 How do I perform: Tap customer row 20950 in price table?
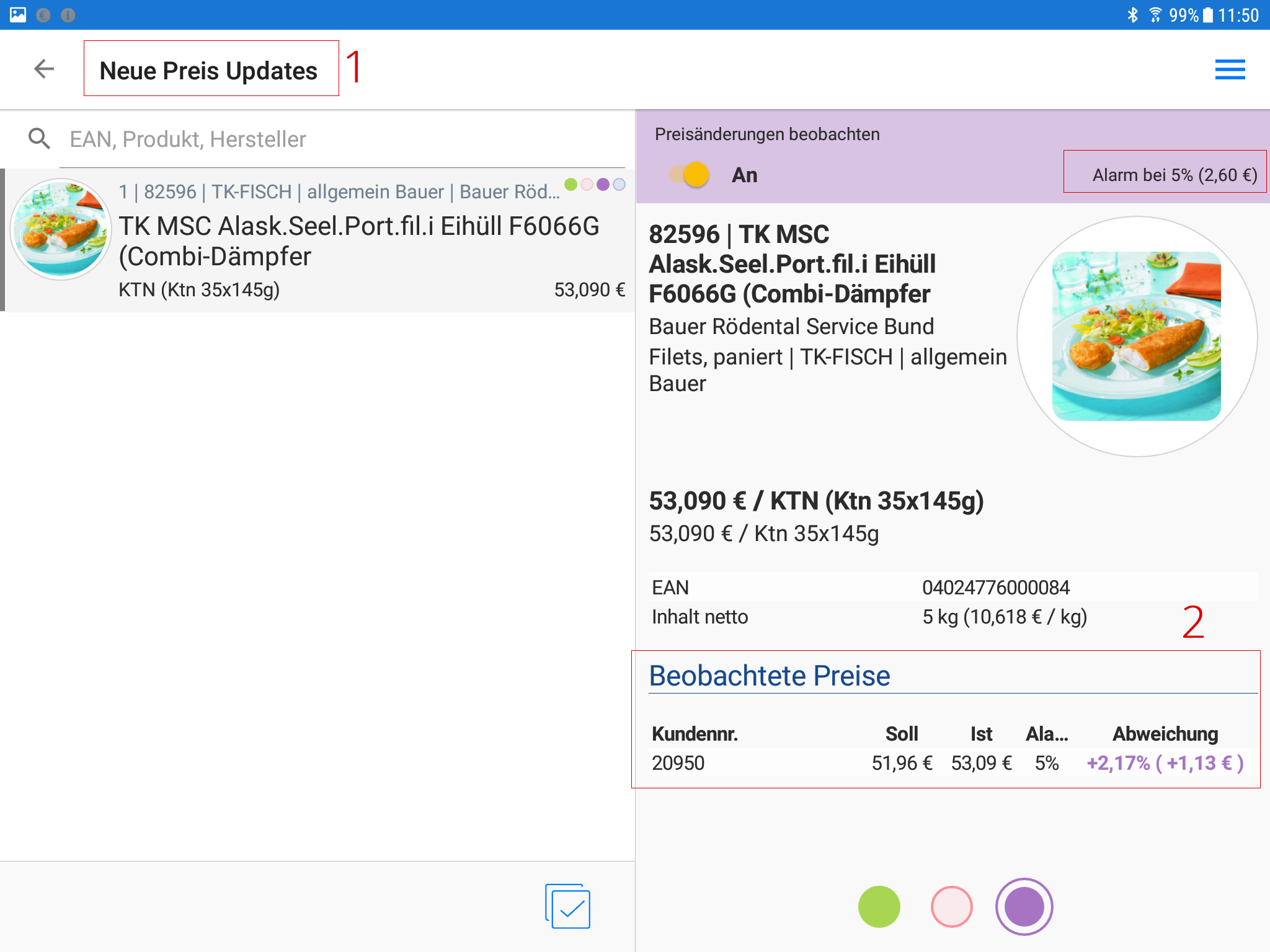pos(678,763)
